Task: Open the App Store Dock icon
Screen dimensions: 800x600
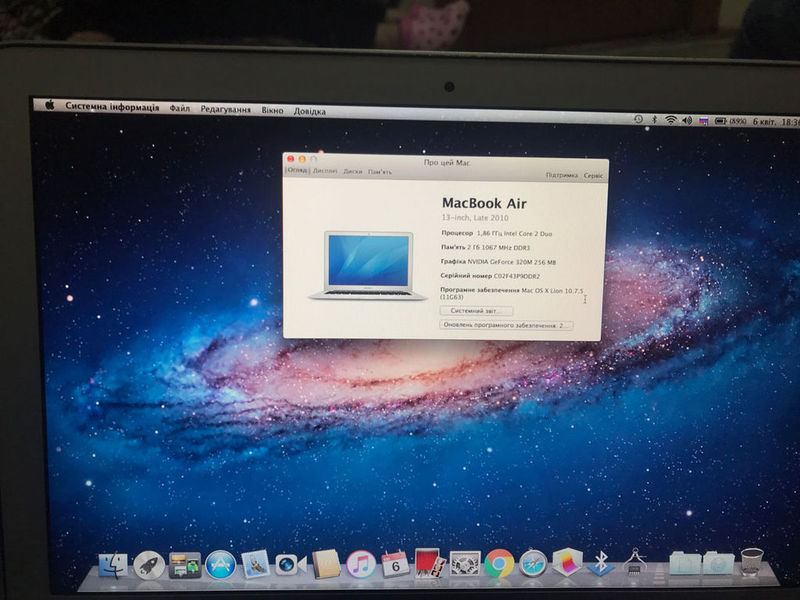Action: [220, 565]
